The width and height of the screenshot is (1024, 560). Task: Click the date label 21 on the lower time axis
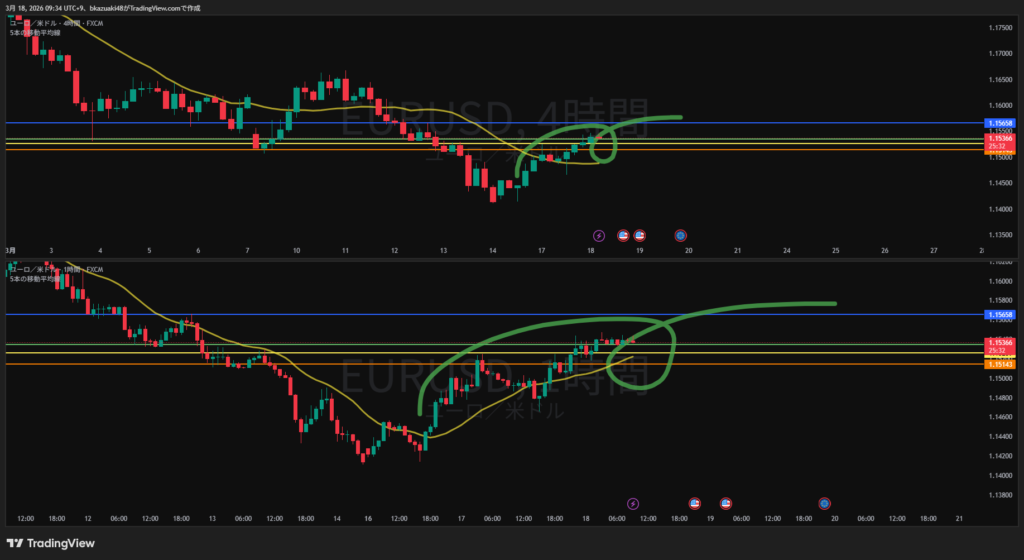coord(959,518)
